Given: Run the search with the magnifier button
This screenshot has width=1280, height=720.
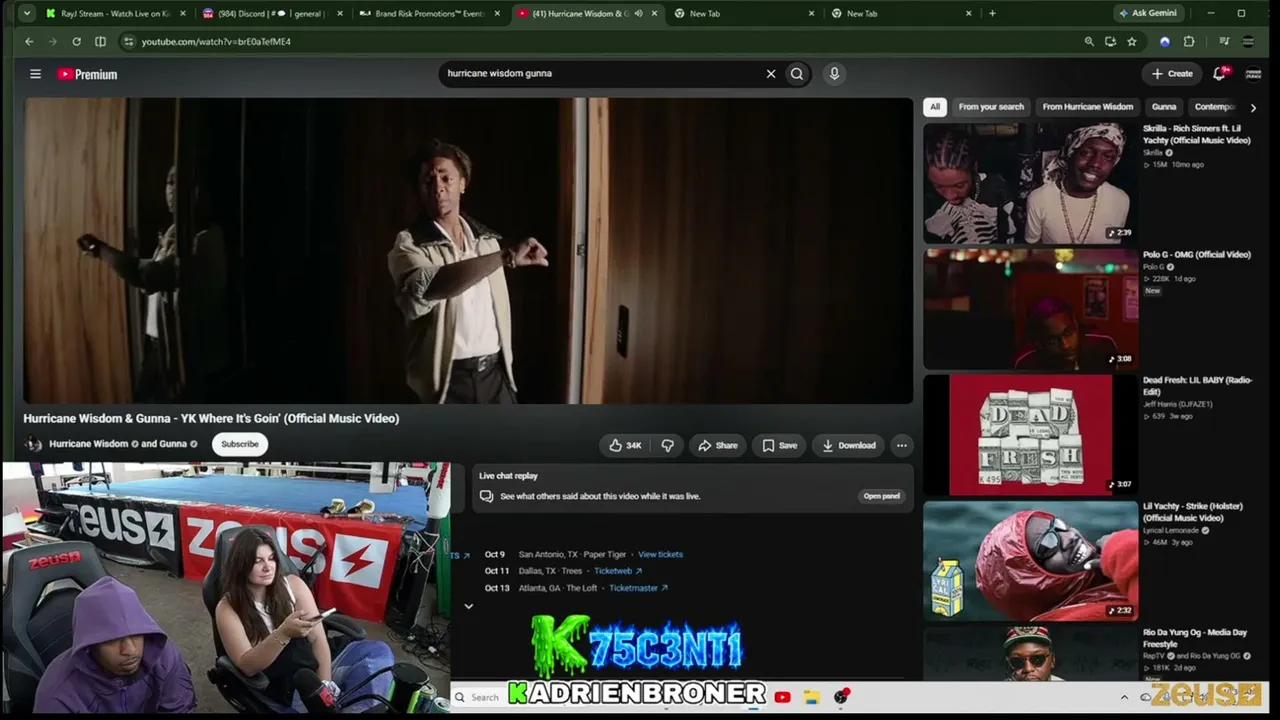Looking at the screenshot, I should (797, 73).
